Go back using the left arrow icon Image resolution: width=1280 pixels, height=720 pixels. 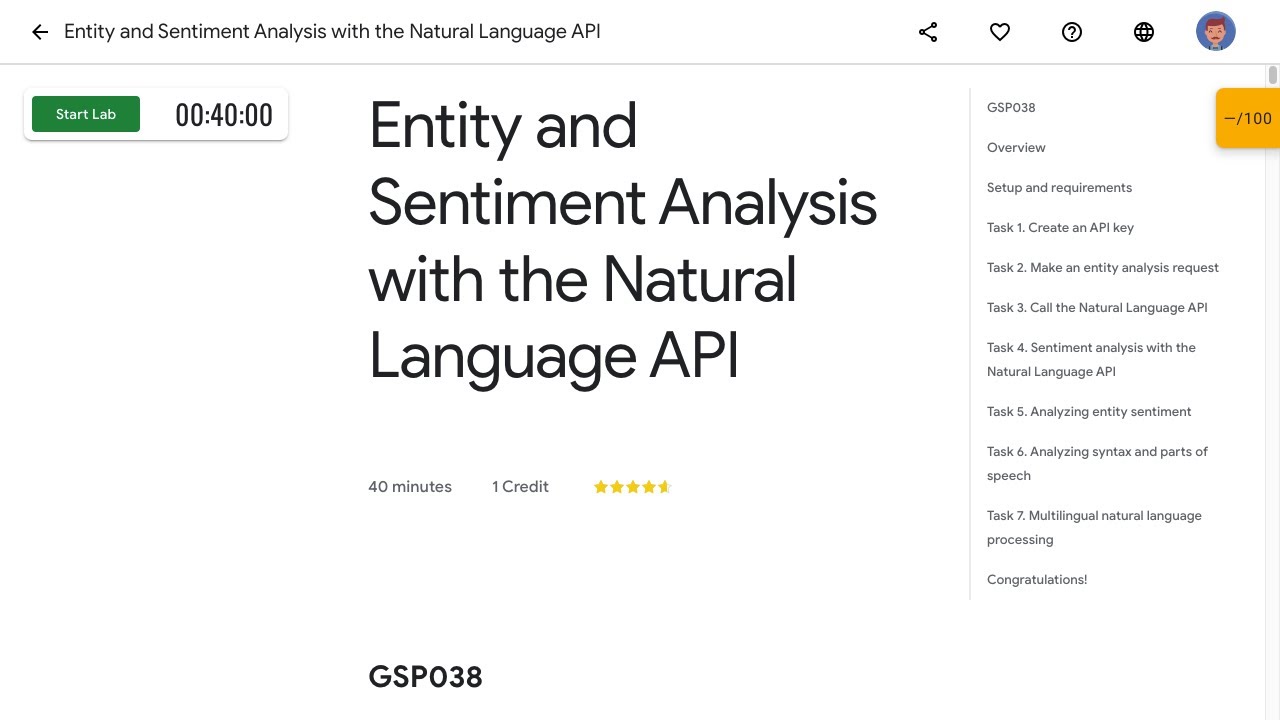40,32
